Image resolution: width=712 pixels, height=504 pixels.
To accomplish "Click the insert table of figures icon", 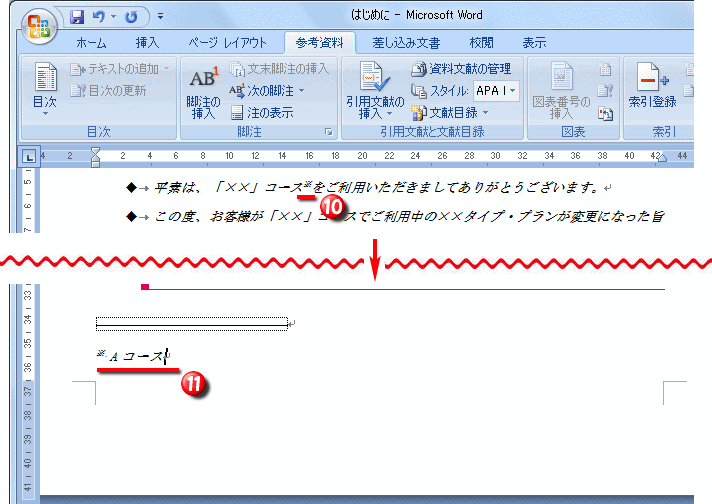I will tap(605, 69).
